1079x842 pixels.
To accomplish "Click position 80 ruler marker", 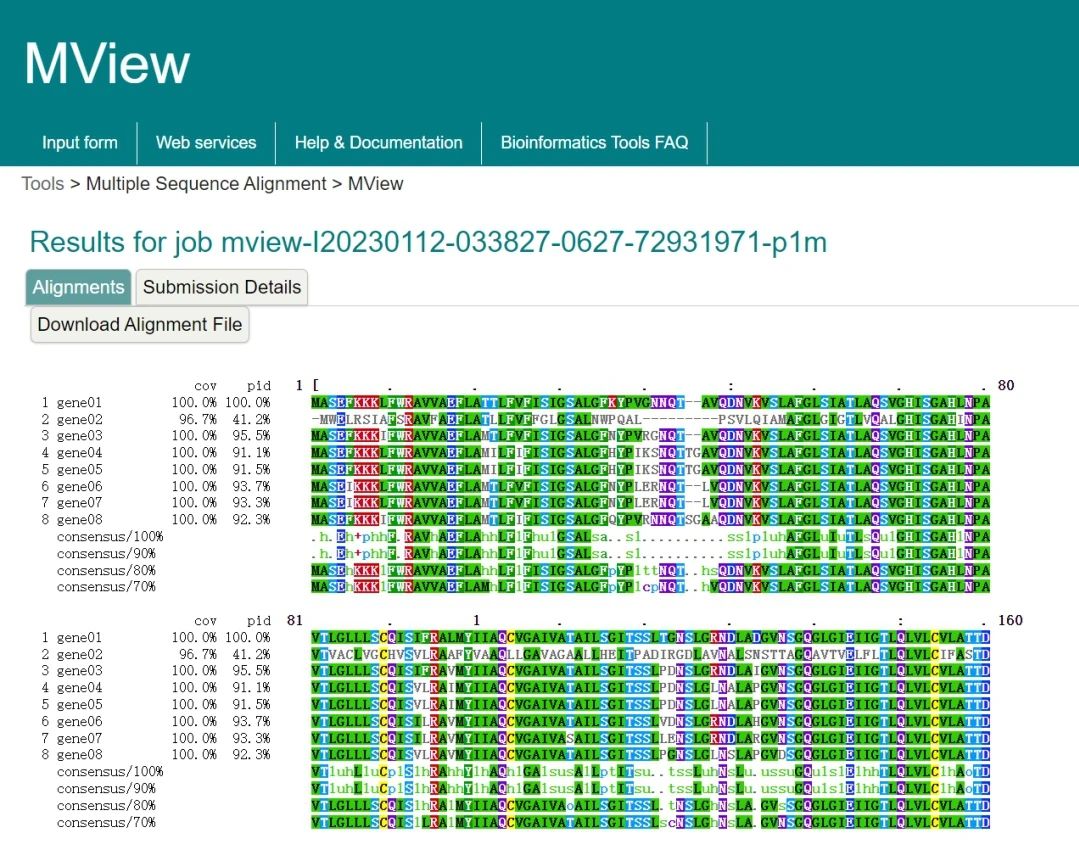I will [1005, 385].
